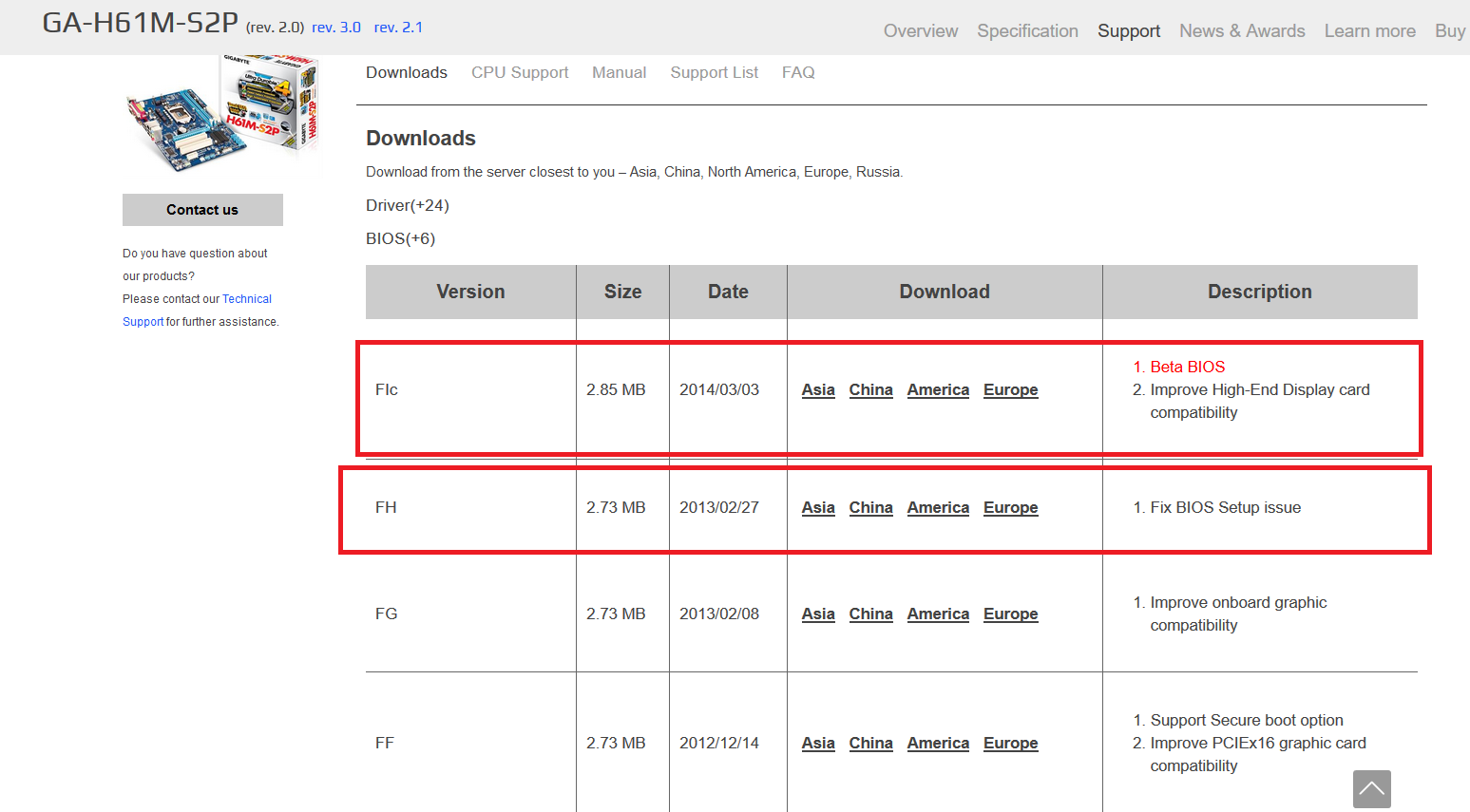
Task: Download FH BIOS from Europe server
Action: coord(1010,507)
